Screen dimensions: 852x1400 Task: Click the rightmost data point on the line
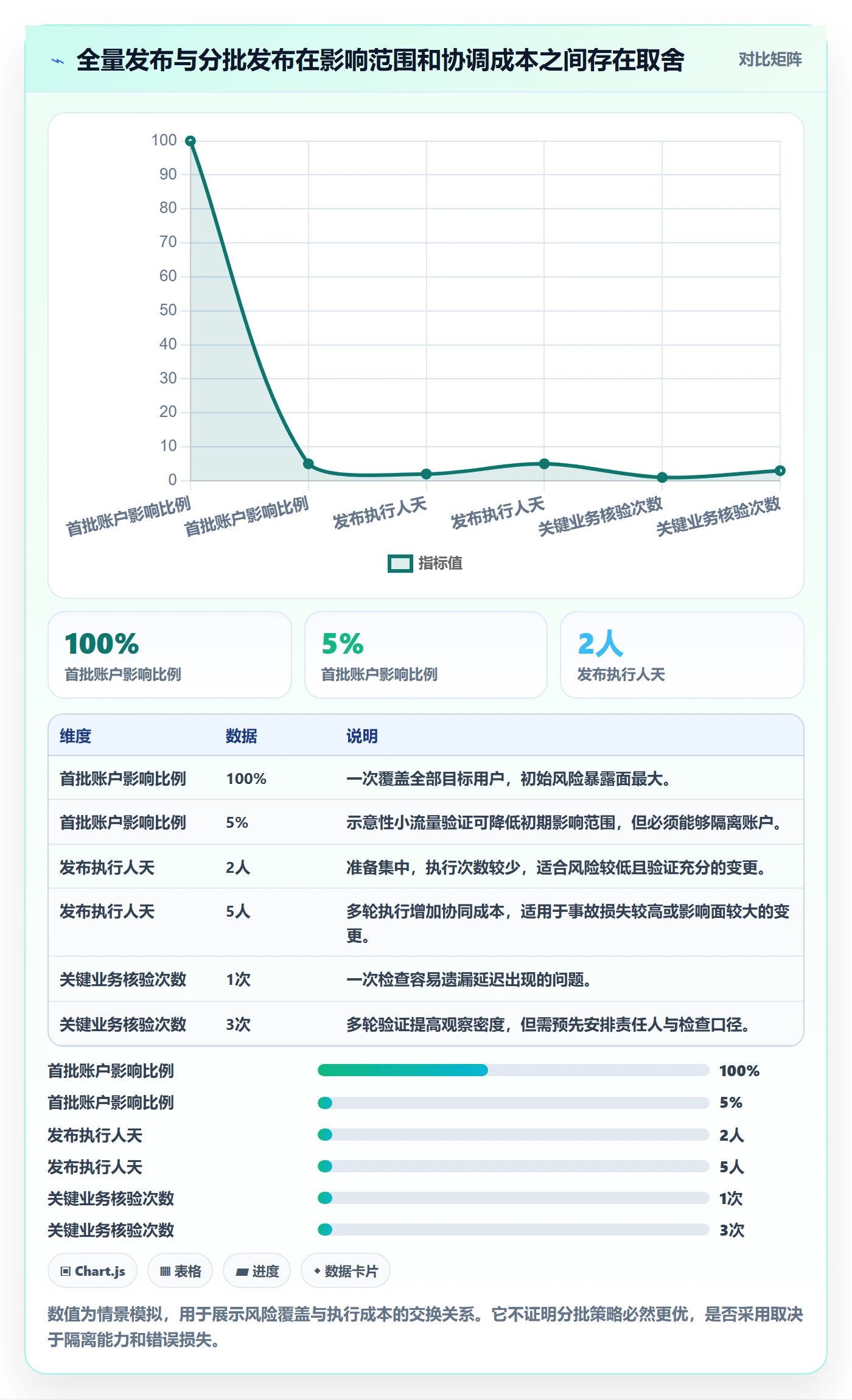780,471
